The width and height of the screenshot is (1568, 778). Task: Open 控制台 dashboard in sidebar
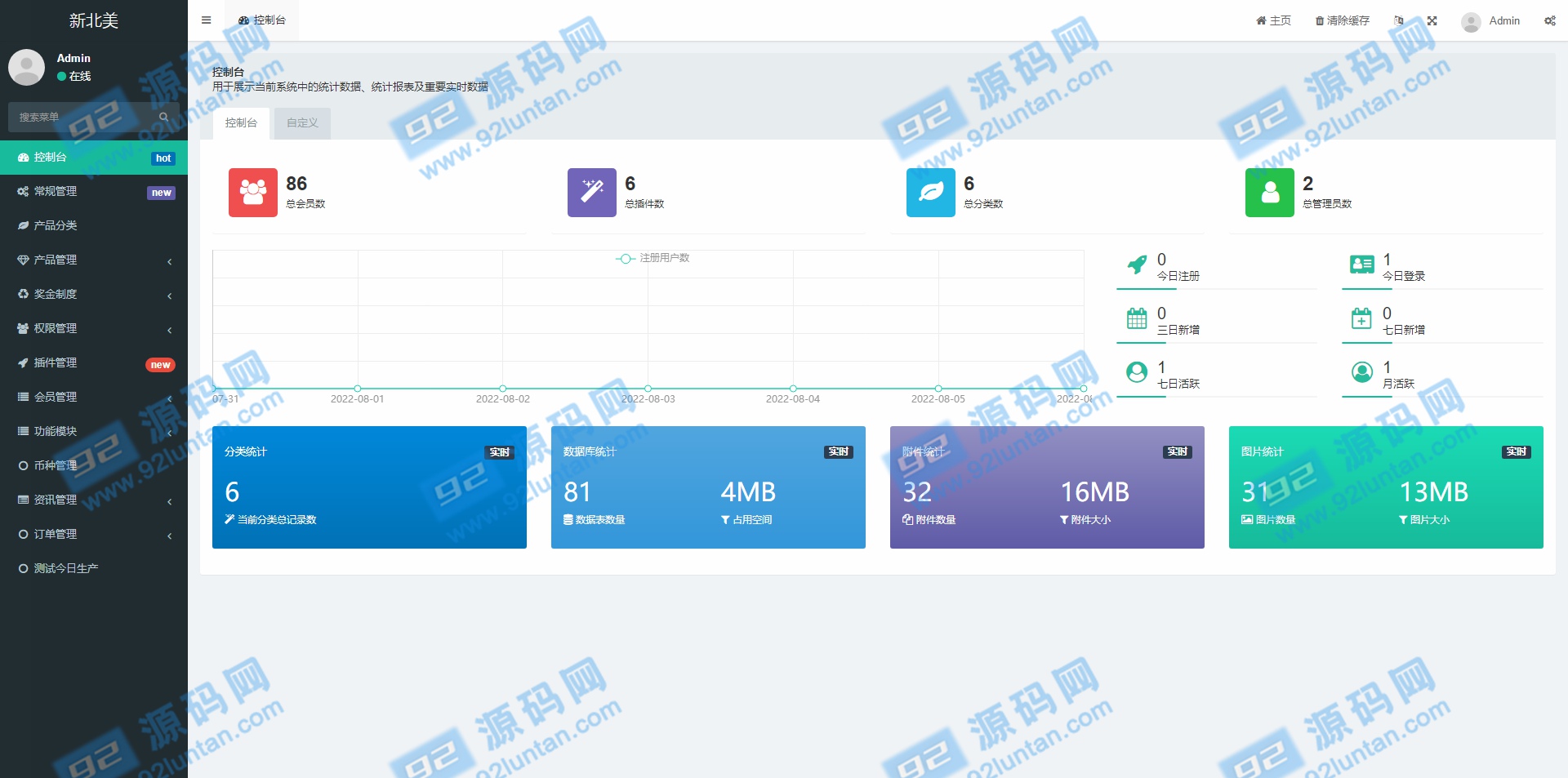[94, 158]
